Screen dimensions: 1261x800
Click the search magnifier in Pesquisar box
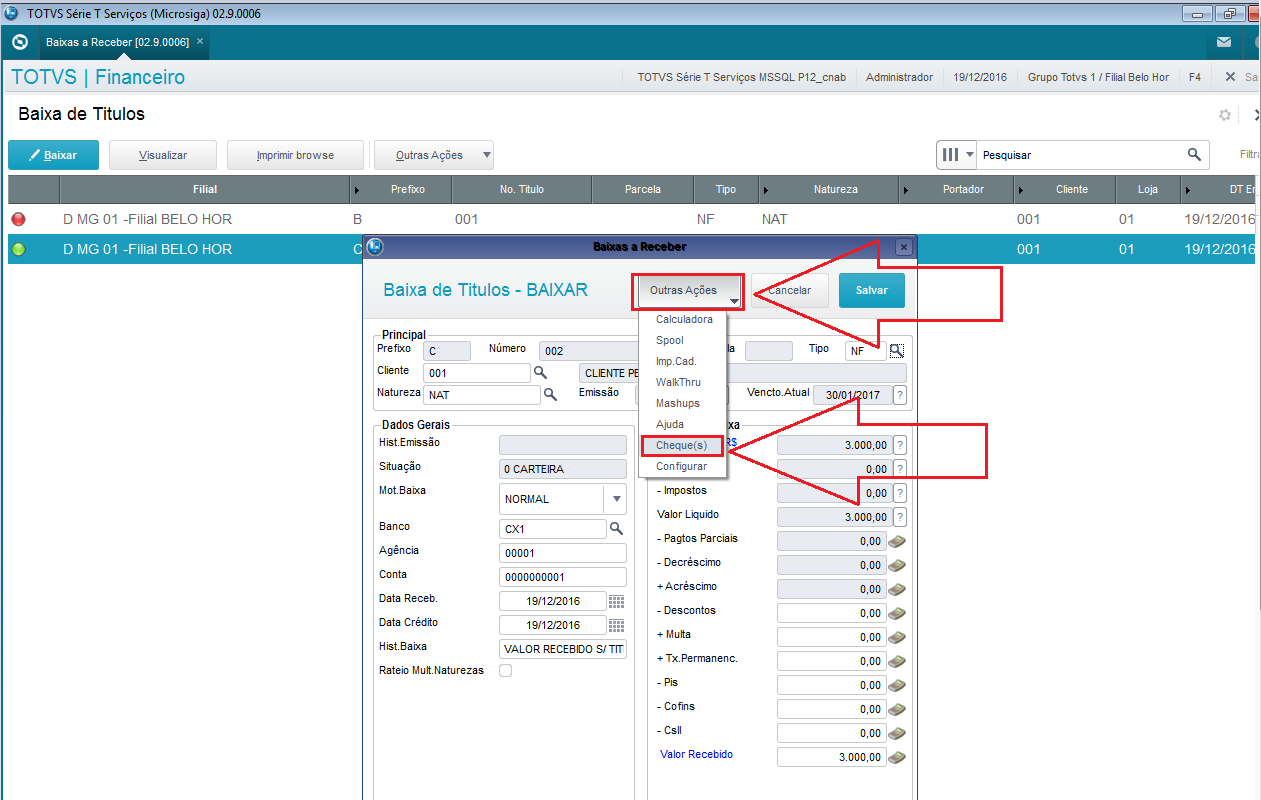coord(1194,155)
